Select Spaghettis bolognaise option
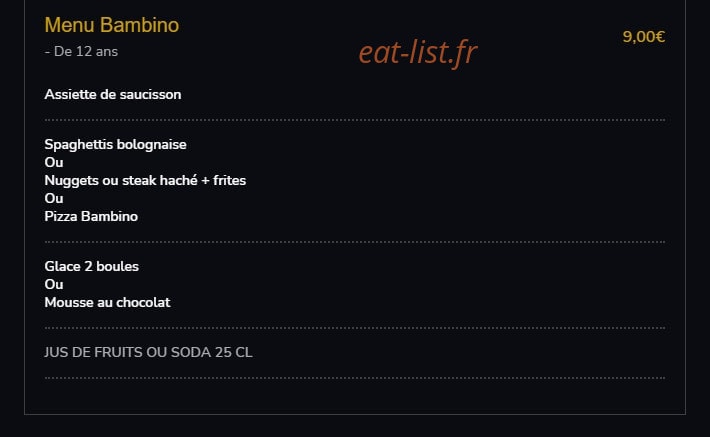Image resolution: width=710 pixels, height=437 pixels. 115,144
